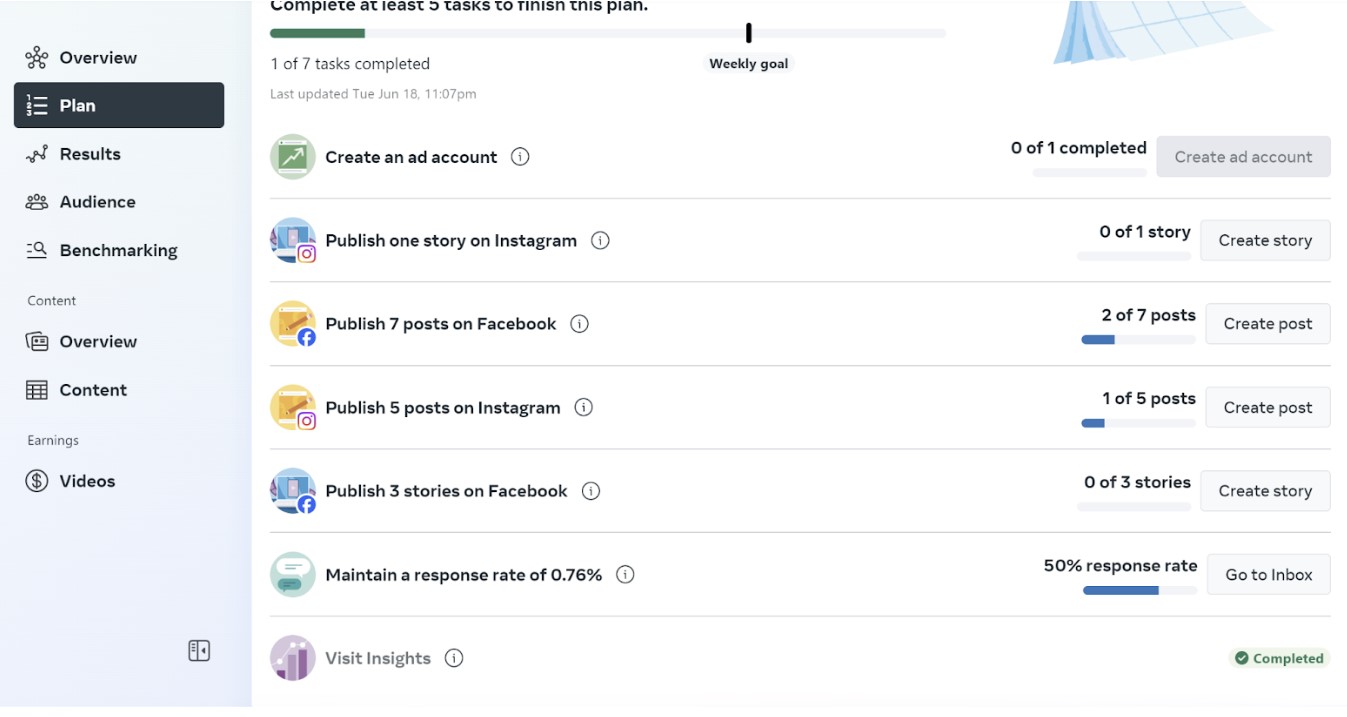Click the response rate chat bubble icon

coord(292,574)
